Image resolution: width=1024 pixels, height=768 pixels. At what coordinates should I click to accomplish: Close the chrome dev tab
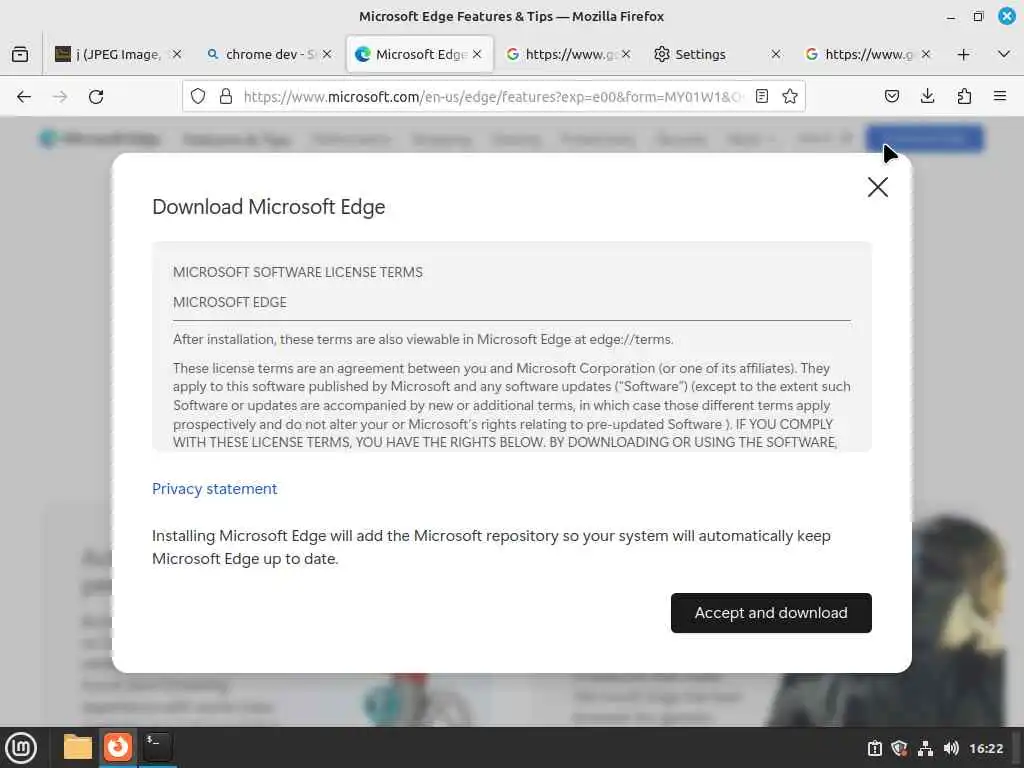327,54
